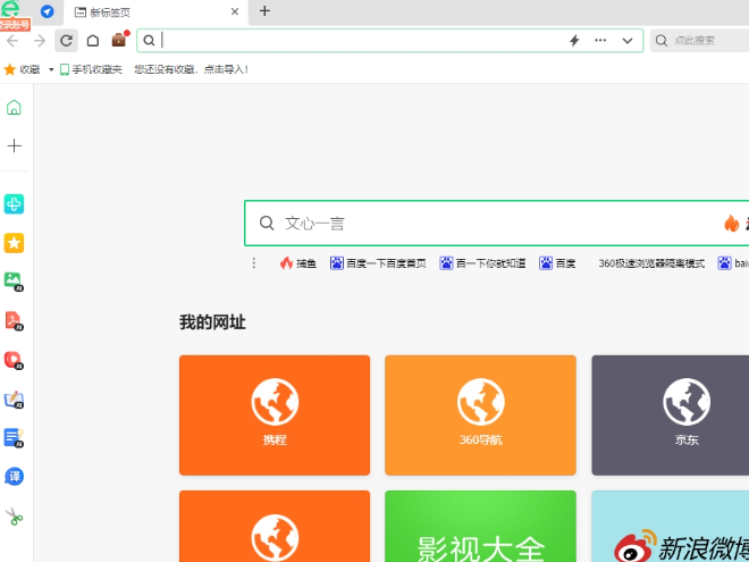This screenshot has width=749, height=562.
Task: Open the address bar three-dots menu
Action: 600,41
